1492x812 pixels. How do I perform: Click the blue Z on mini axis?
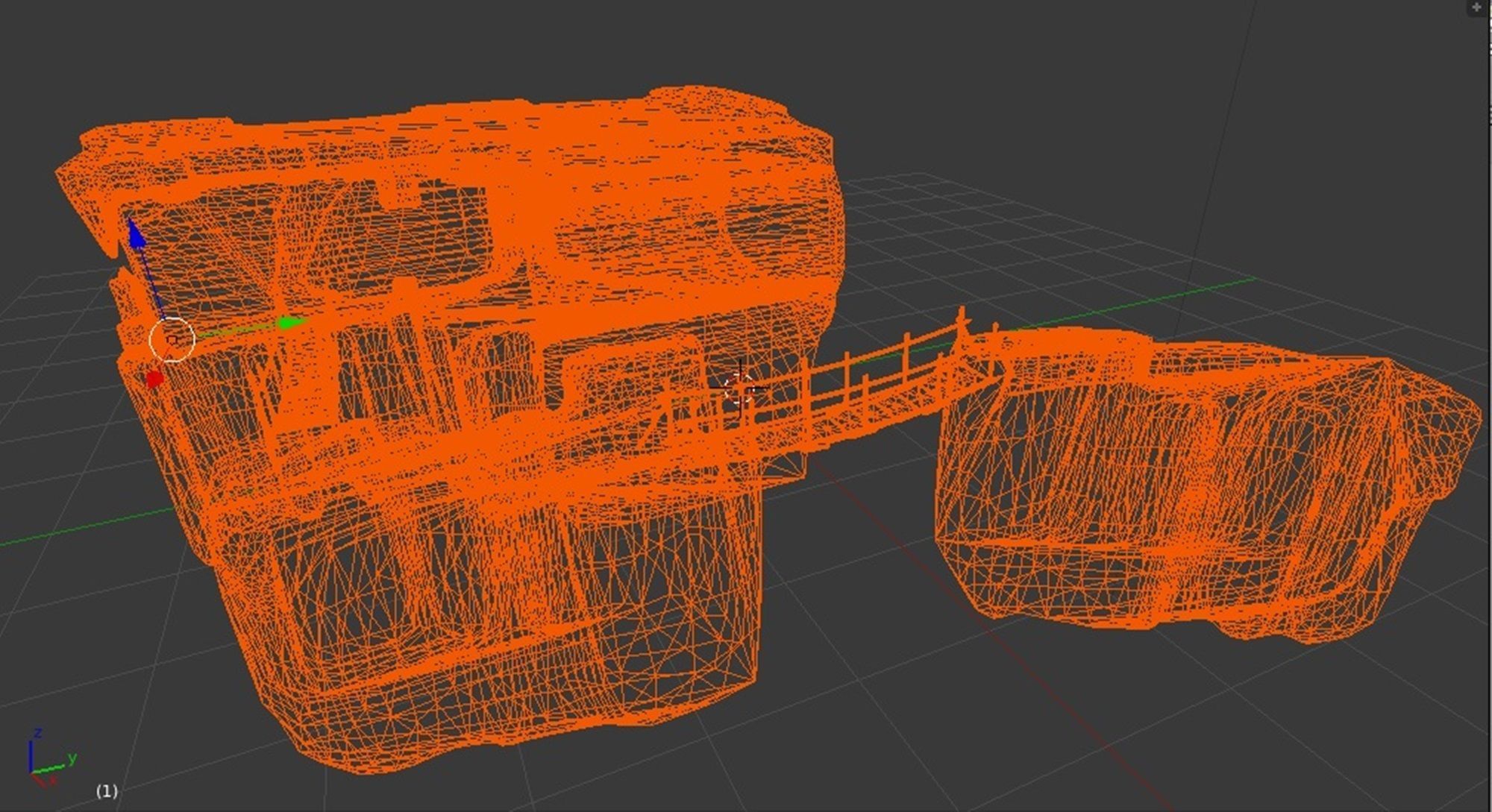pyautogui.click(x=37, y=734)
